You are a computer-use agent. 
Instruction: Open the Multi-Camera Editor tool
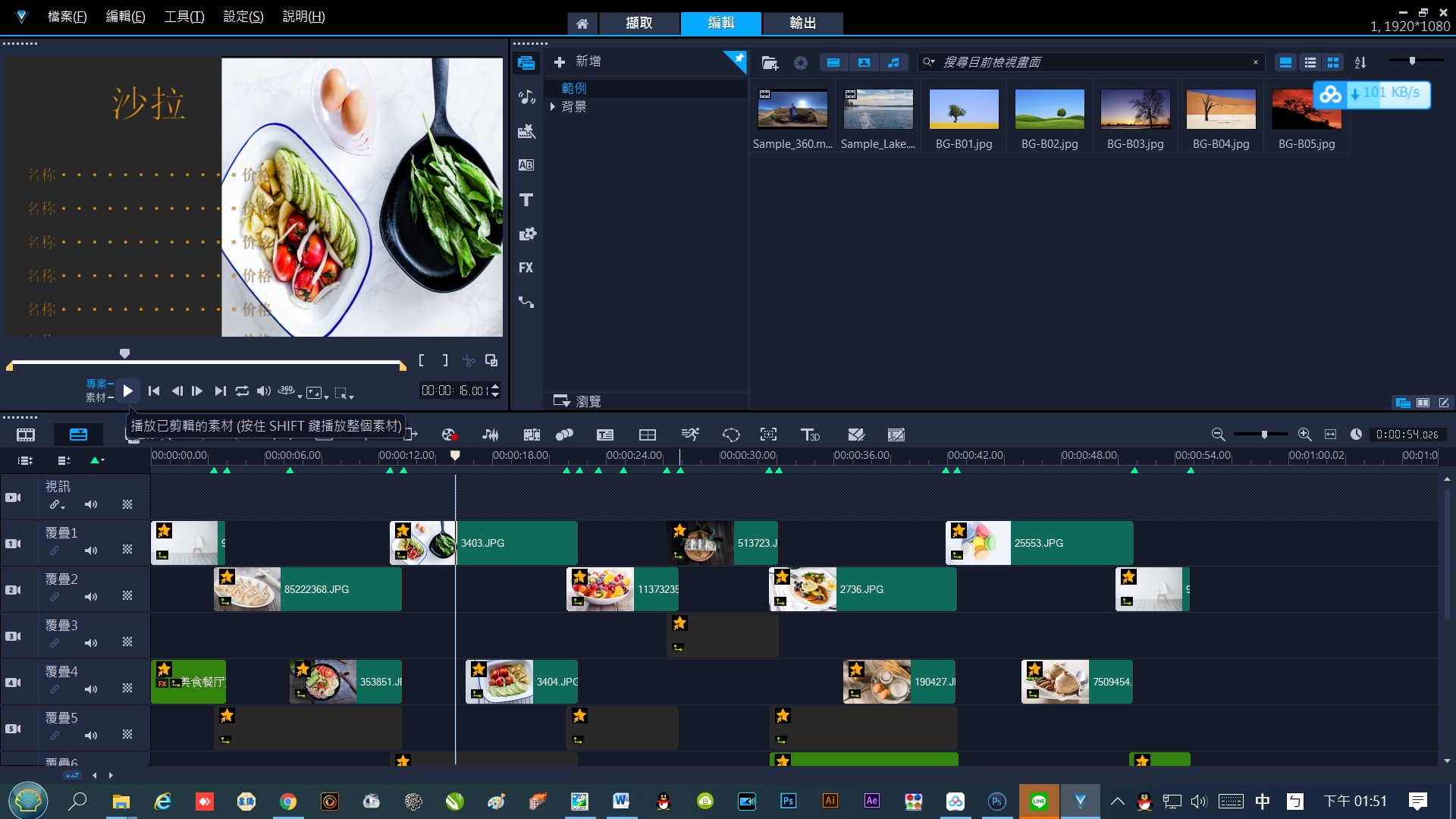[648, 435]
